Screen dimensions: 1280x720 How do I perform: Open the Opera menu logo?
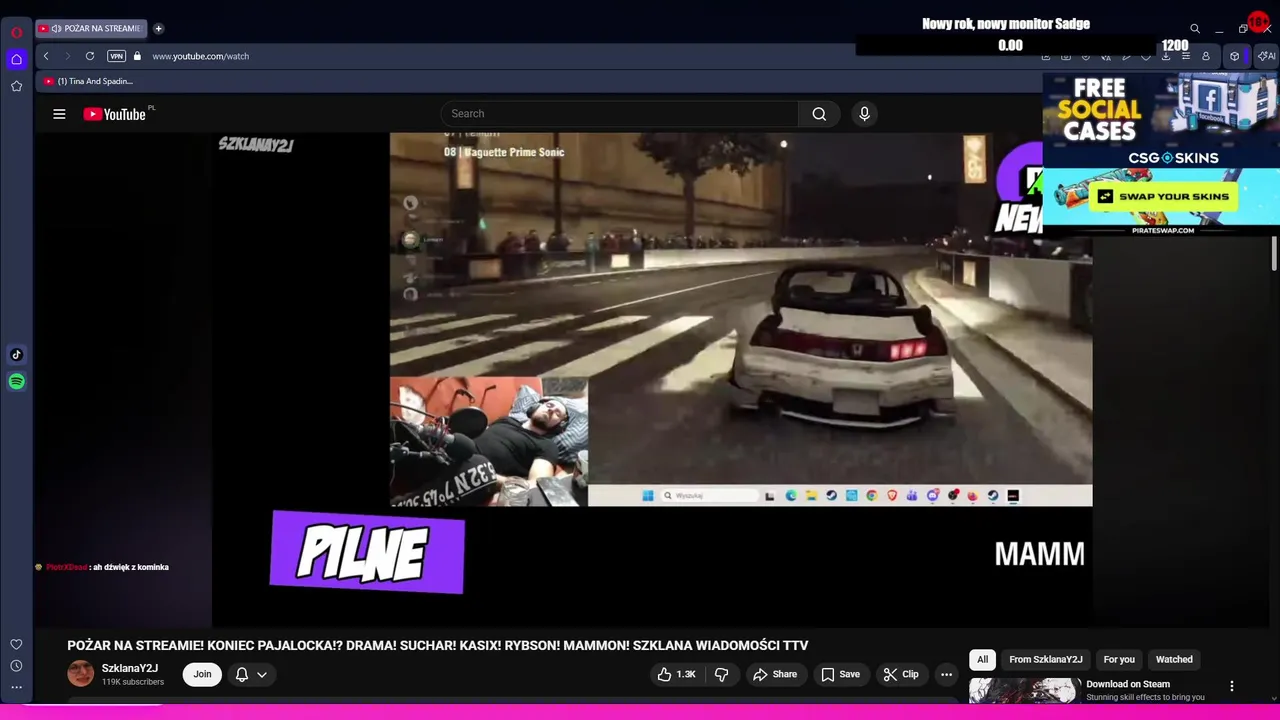pyautogui.click(x=16, y=32)
